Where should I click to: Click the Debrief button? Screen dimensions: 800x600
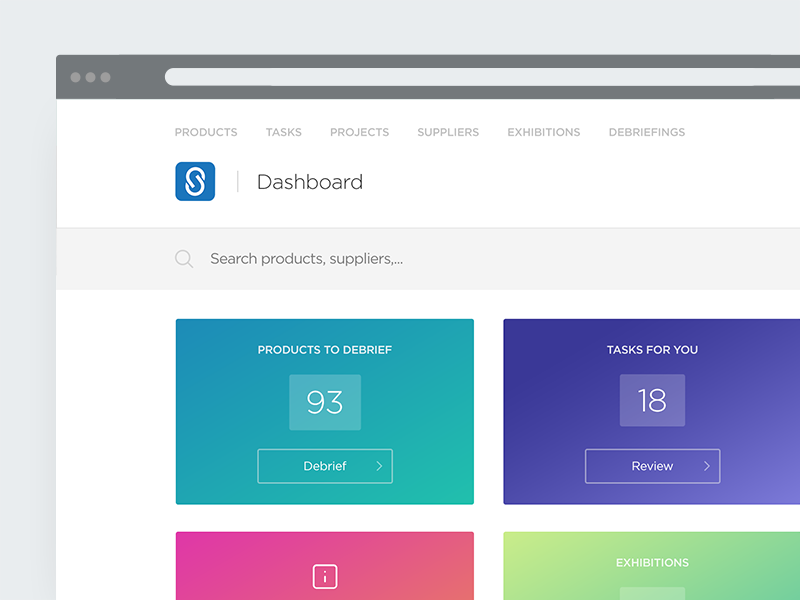(x=325, y=466)
